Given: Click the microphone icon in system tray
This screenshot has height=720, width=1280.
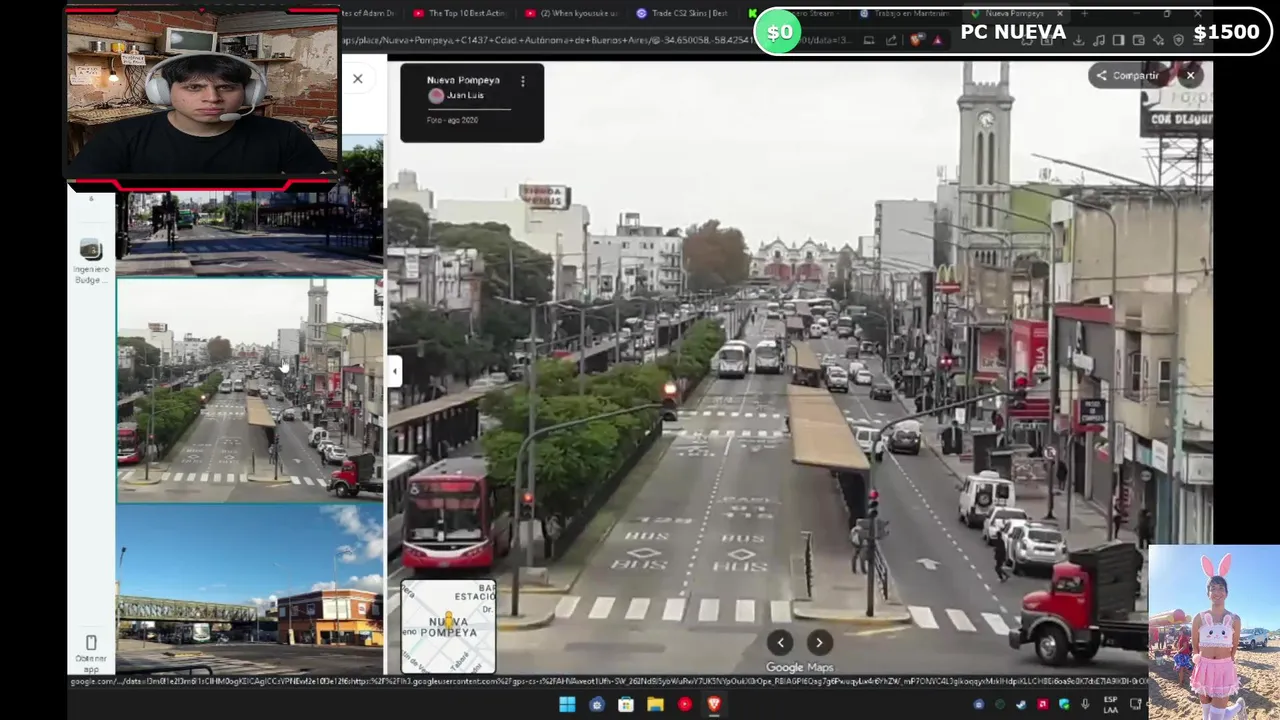Looking at the screenshot, I should tap(1085, 704).
